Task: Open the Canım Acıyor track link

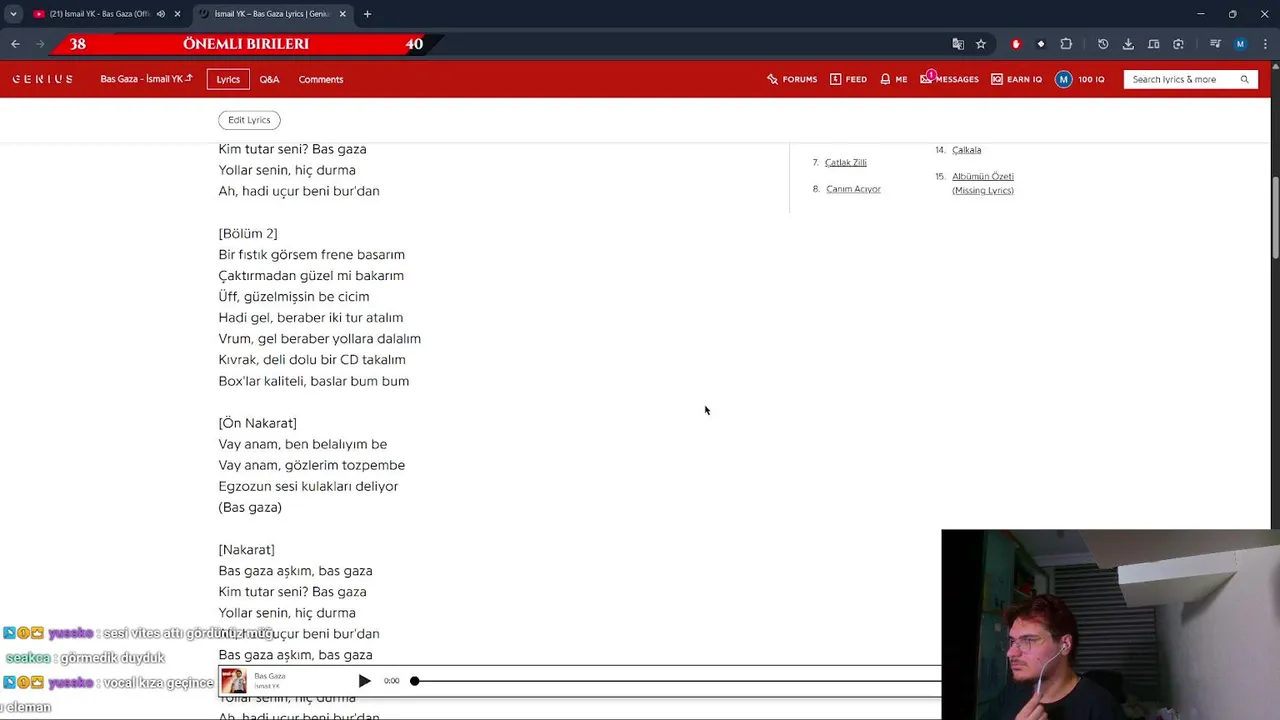Action: click(853, 189)
